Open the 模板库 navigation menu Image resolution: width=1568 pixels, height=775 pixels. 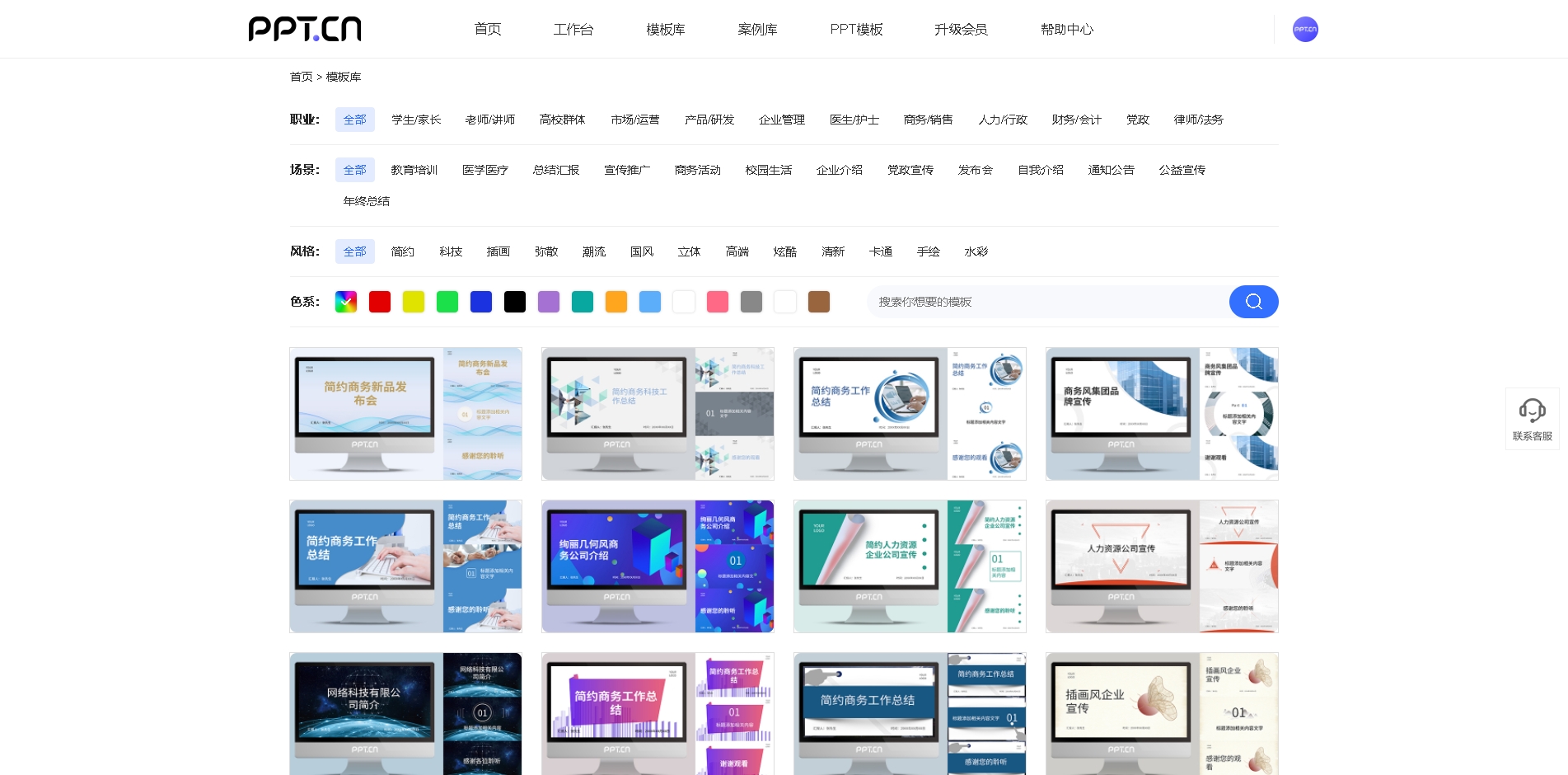coord(665,29)
